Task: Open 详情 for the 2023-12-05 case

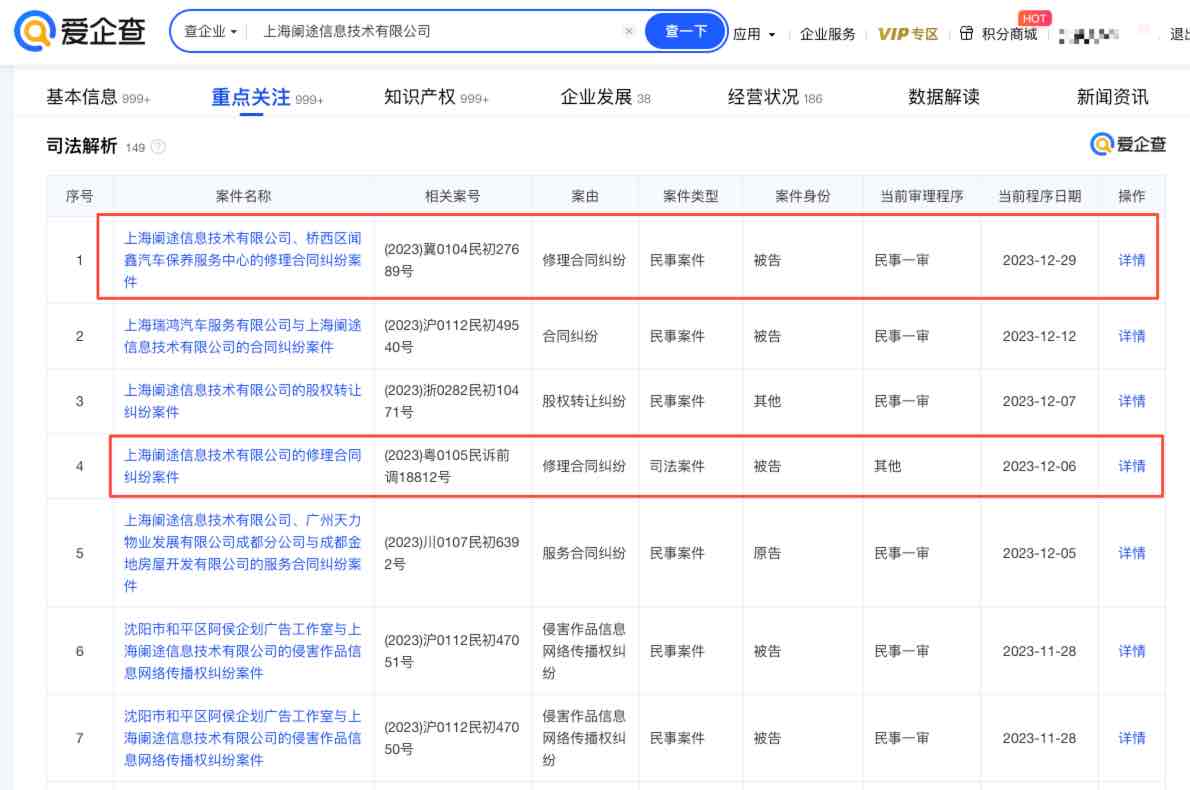Action: tap(1132, 553)
